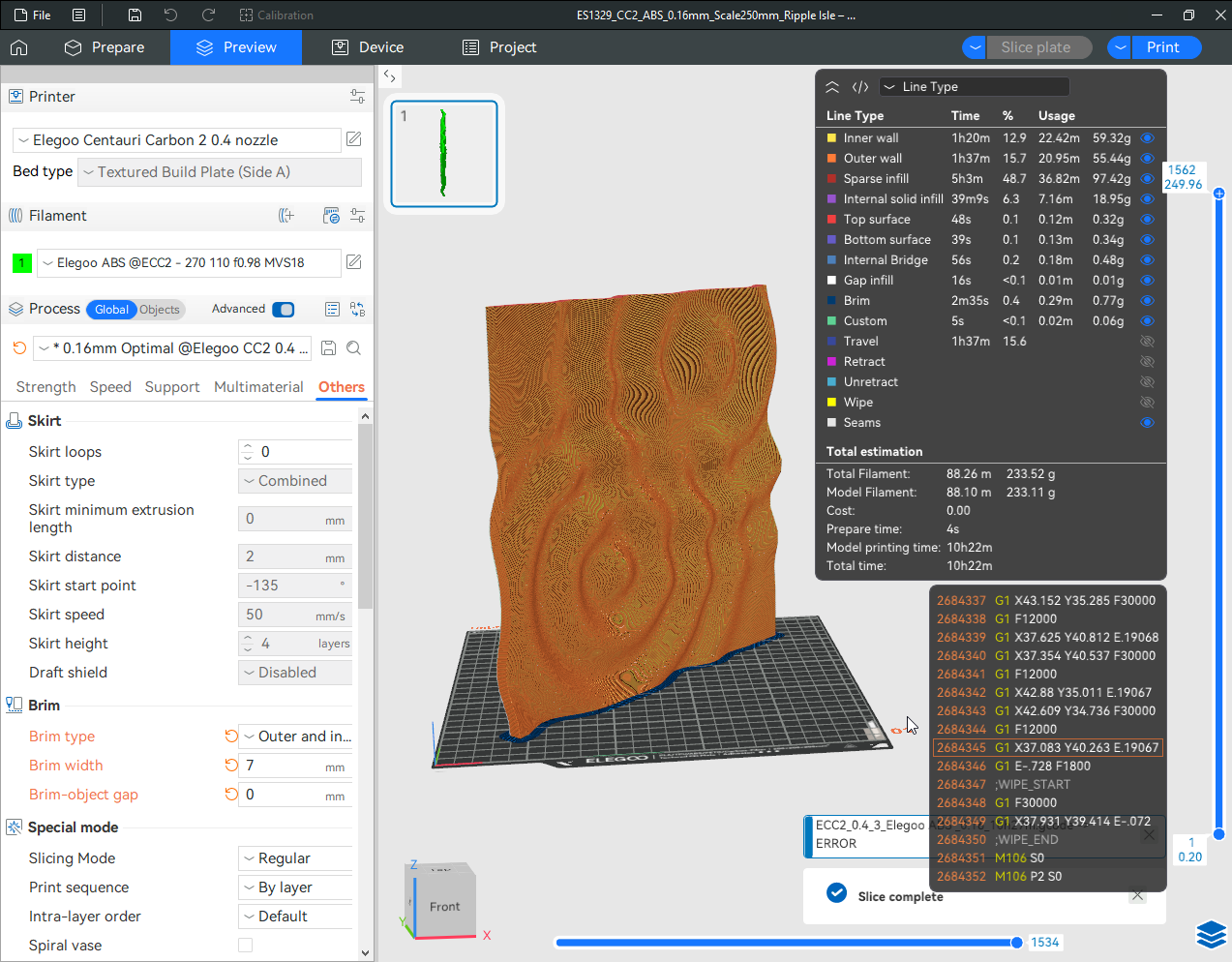Expand the Slicing Mode dropdown
This screenshot has height=962, width=1232.
[x=294, y=858]
